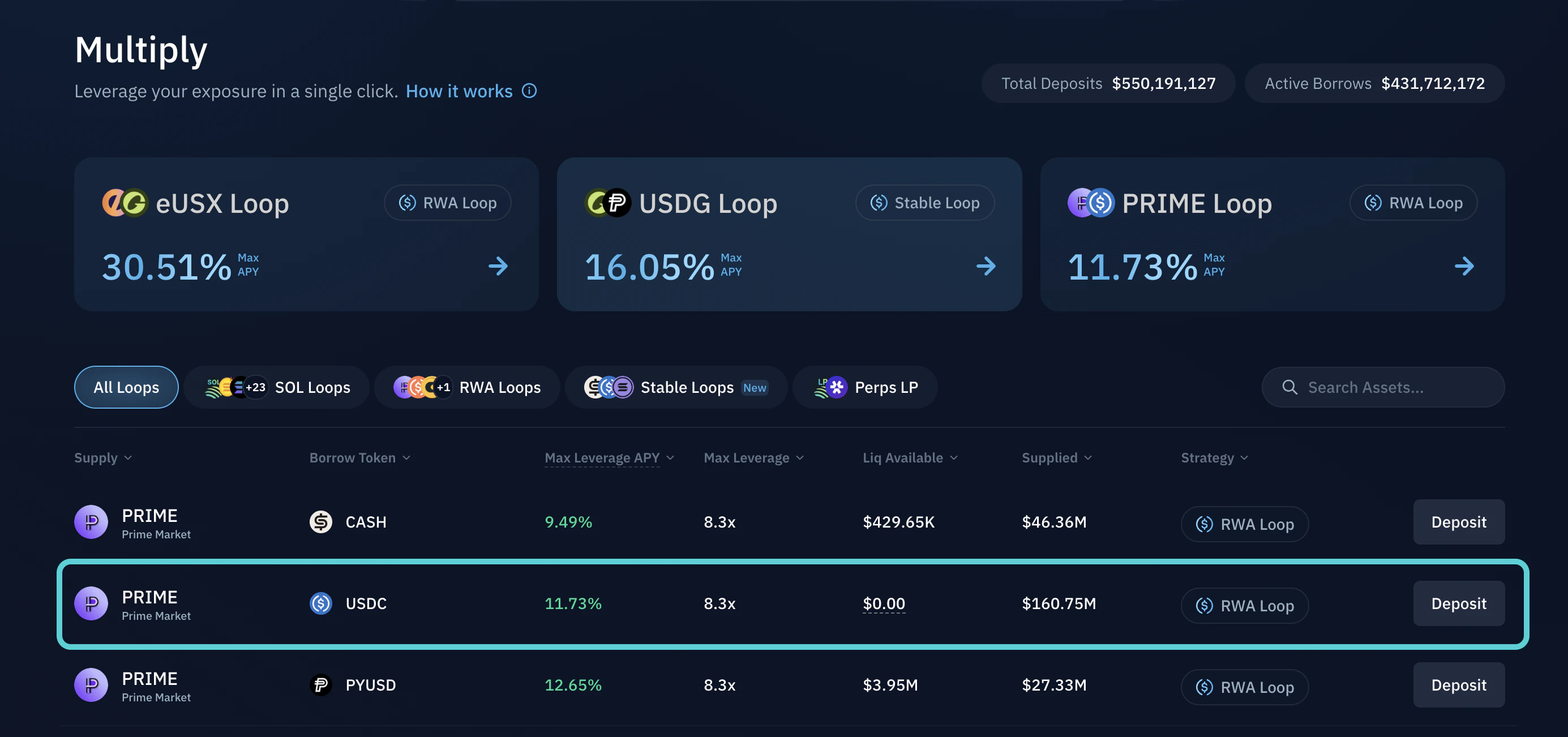
Task: Click the RWA Loops token cluster icon
Action: pyautogui.click(x=423, y=387)
